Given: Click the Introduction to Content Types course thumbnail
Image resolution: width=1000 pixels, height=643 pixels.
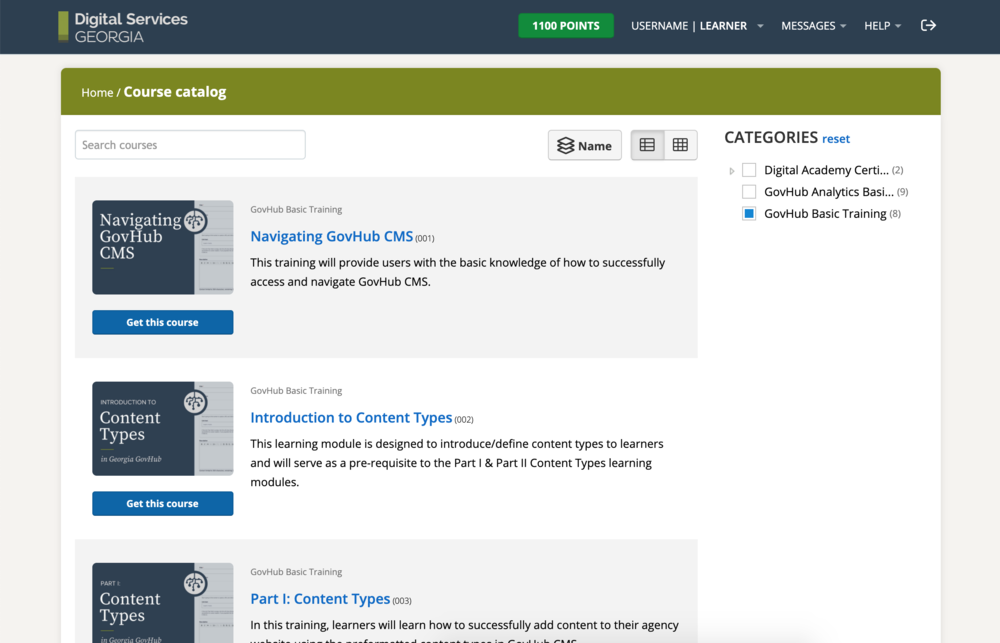Looking at the screenshot, I should (x=162, y=428).
